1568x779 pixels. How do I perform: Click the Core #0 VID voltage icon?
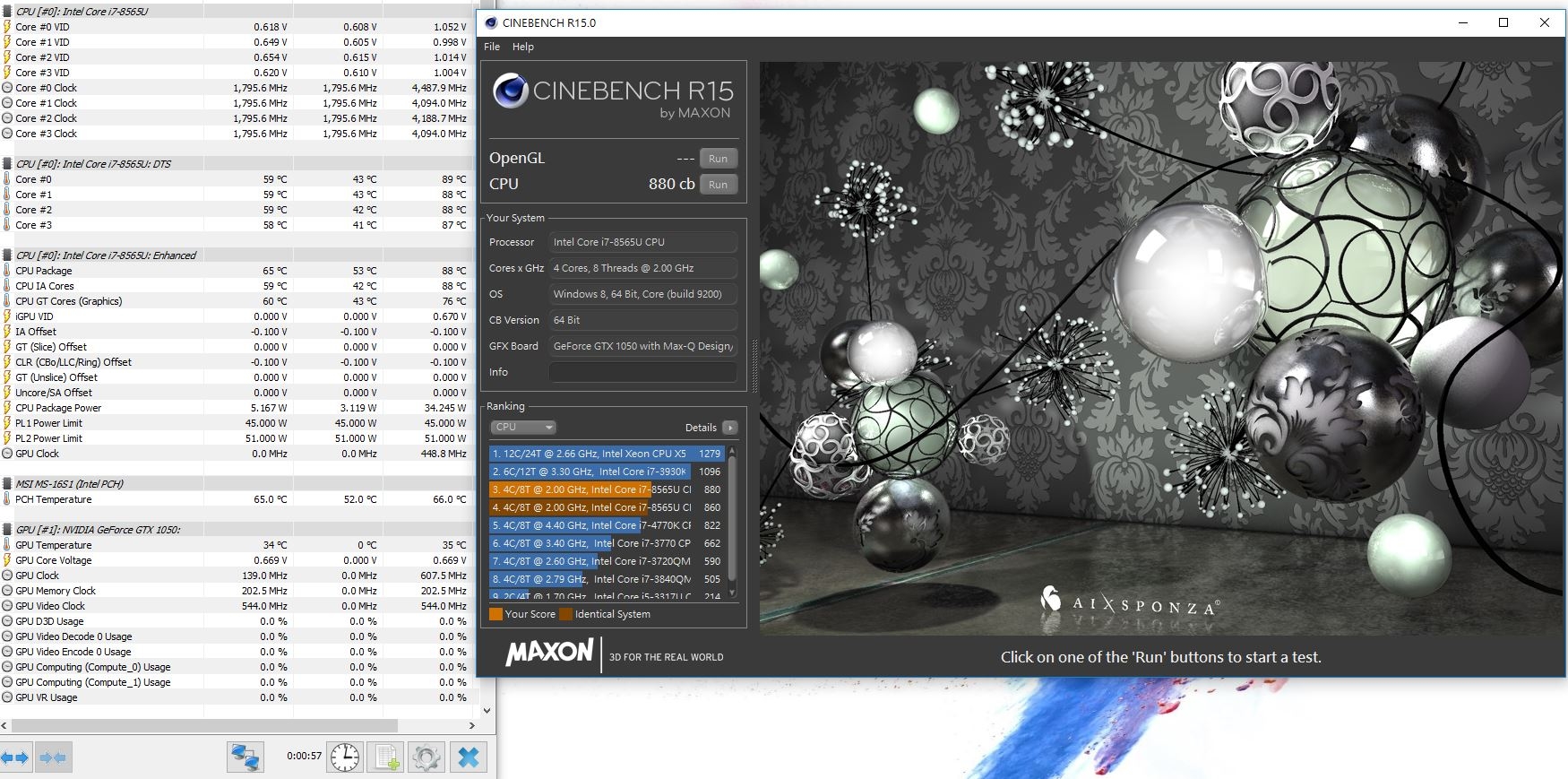7,27
